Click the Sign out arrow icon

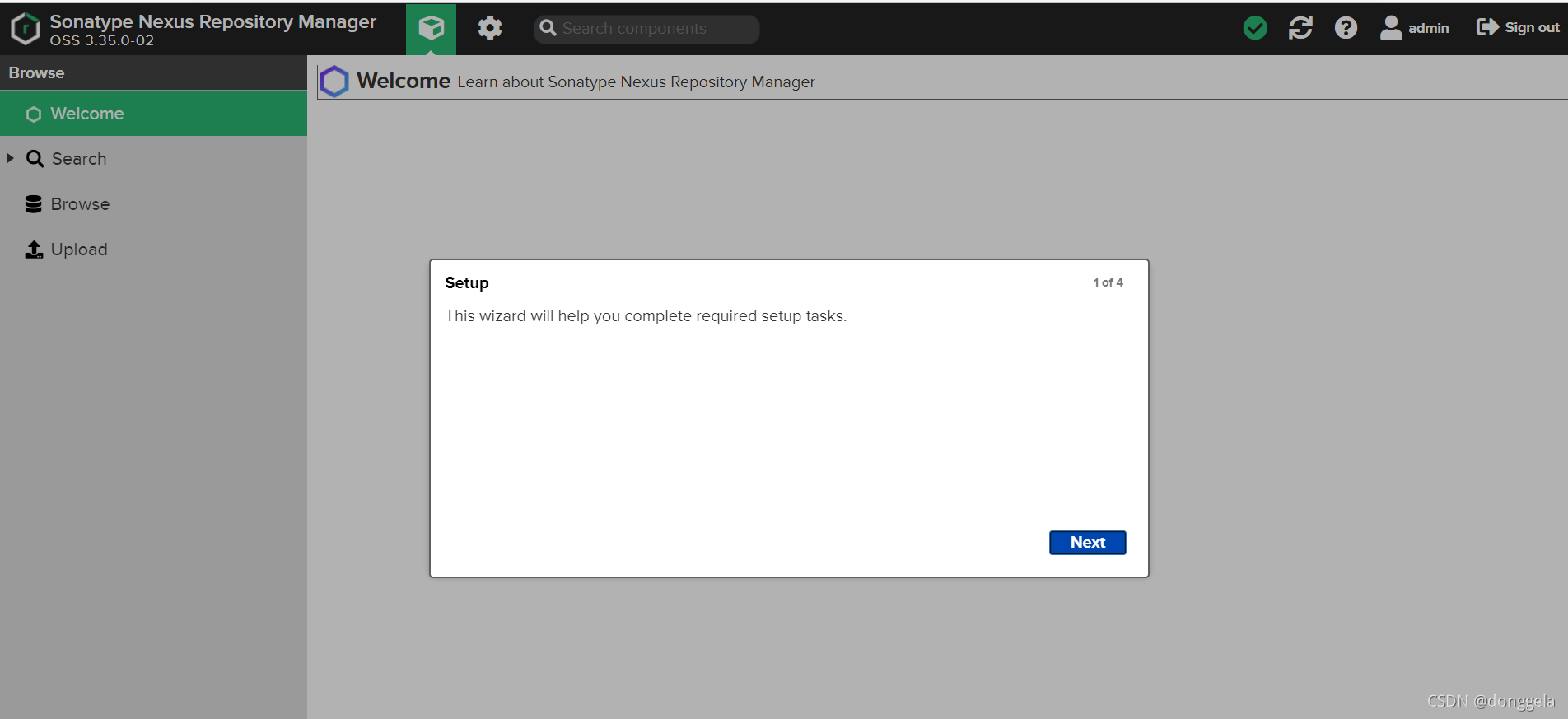1487,27
